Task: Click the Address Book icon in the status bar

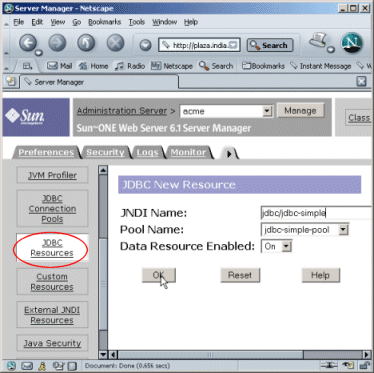Action: (58, 365)
